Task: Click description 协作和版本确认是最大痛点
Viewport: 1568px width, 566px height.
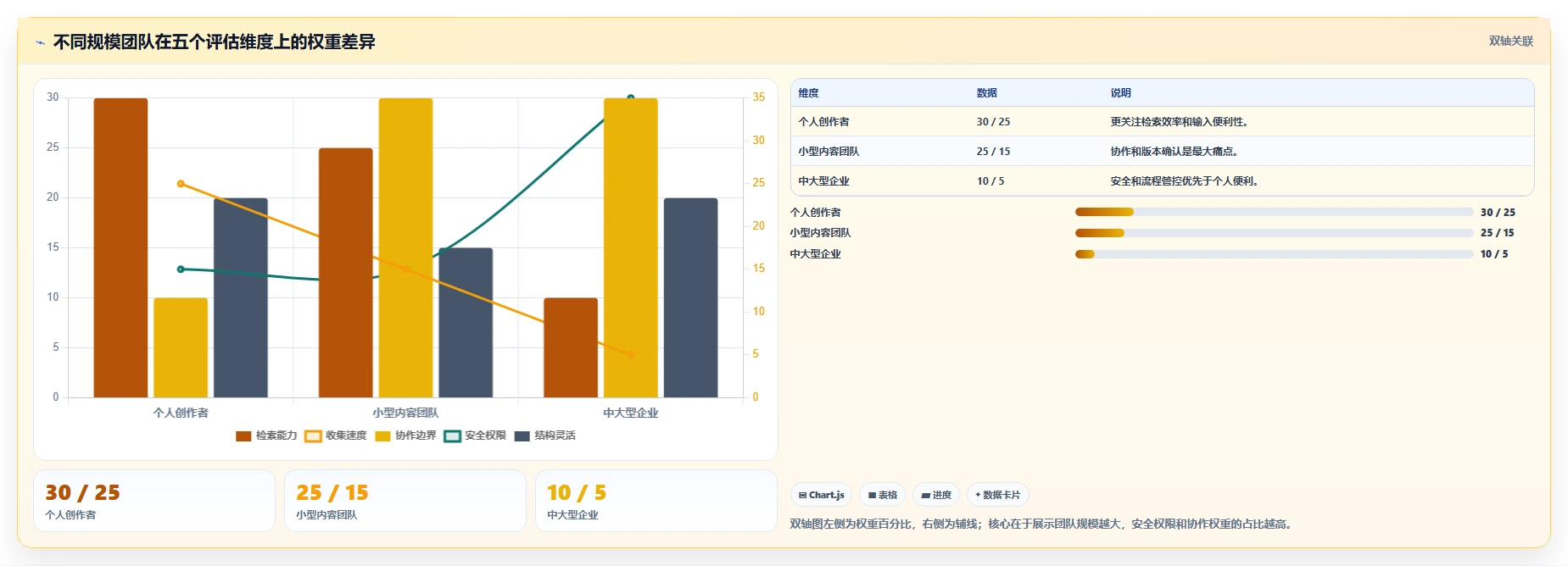Action: [1174, 152]
